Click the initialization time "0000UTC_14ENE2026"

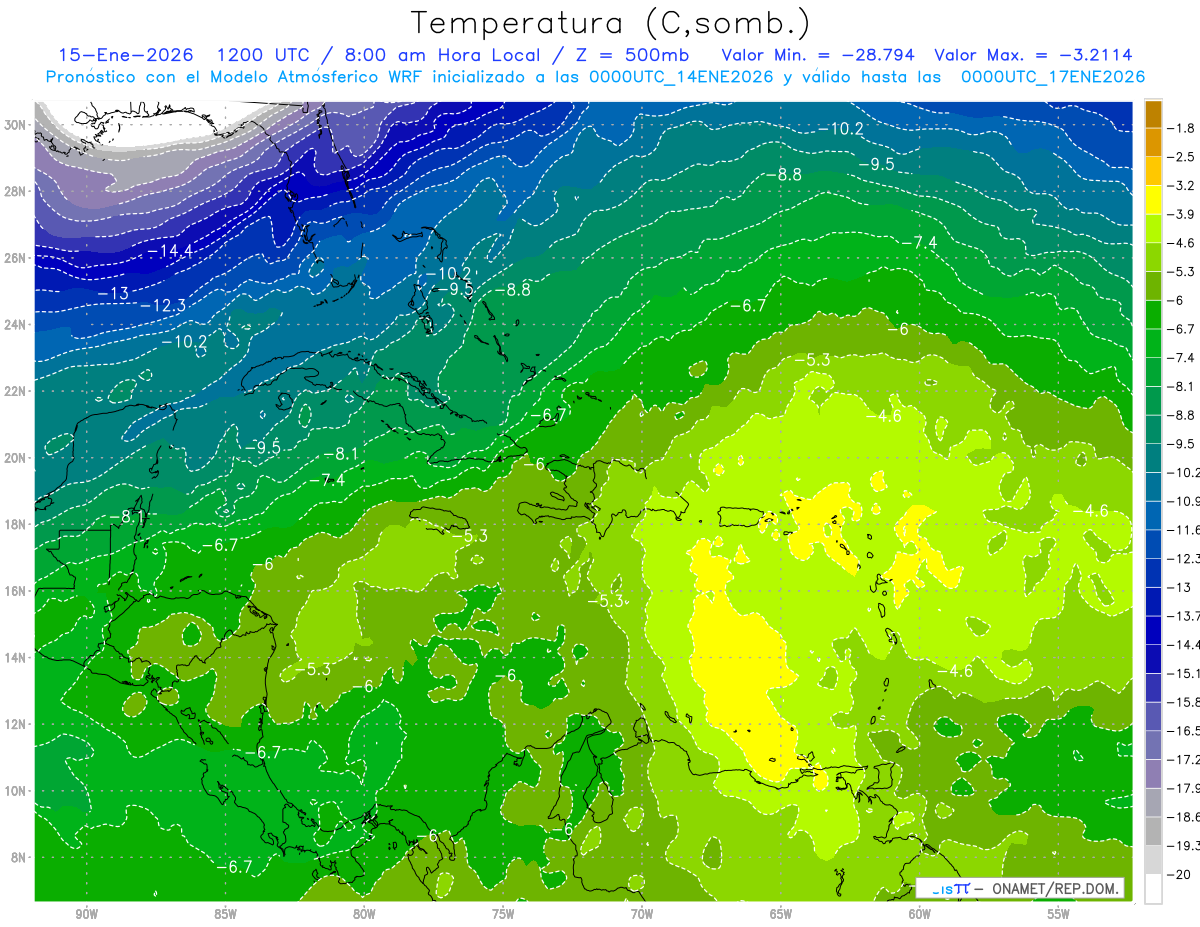[681, 77]
